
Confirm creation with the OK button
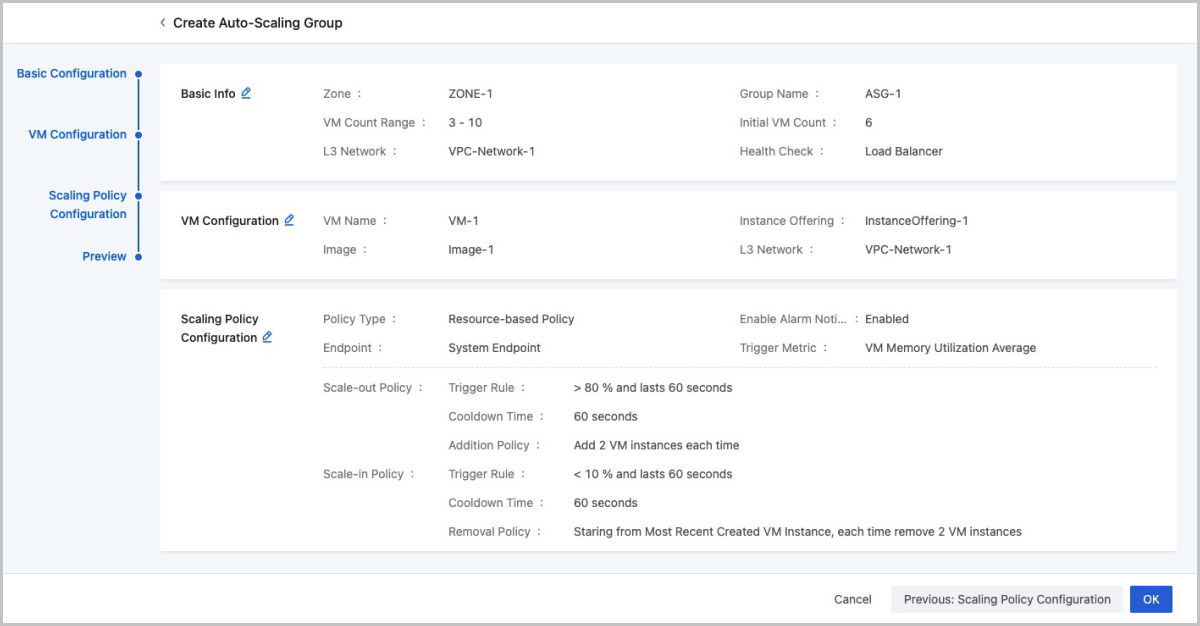pos(1150,599)
